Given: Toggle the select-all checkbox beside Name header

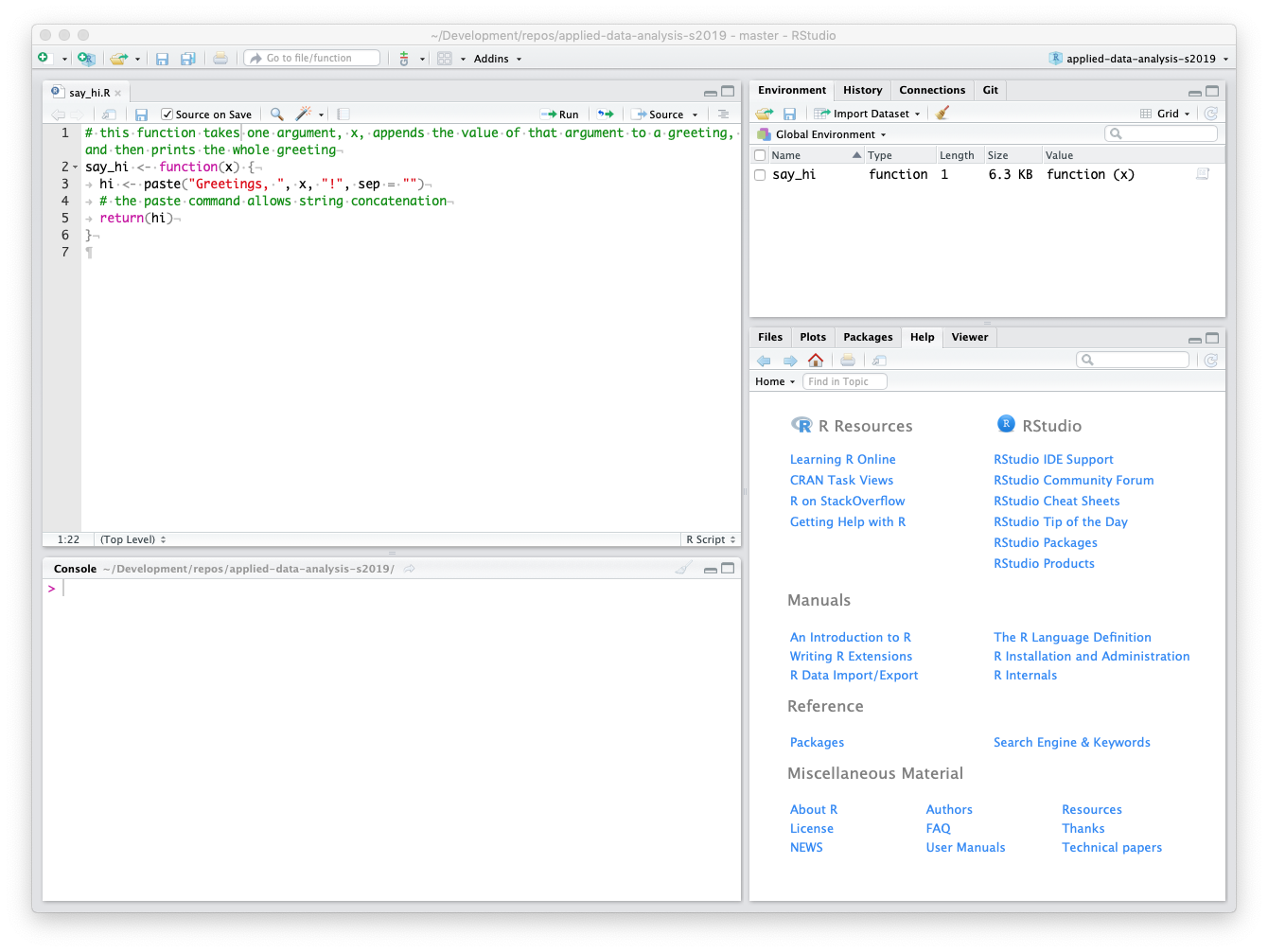Looking at the screenshot, I should [760, 155].
